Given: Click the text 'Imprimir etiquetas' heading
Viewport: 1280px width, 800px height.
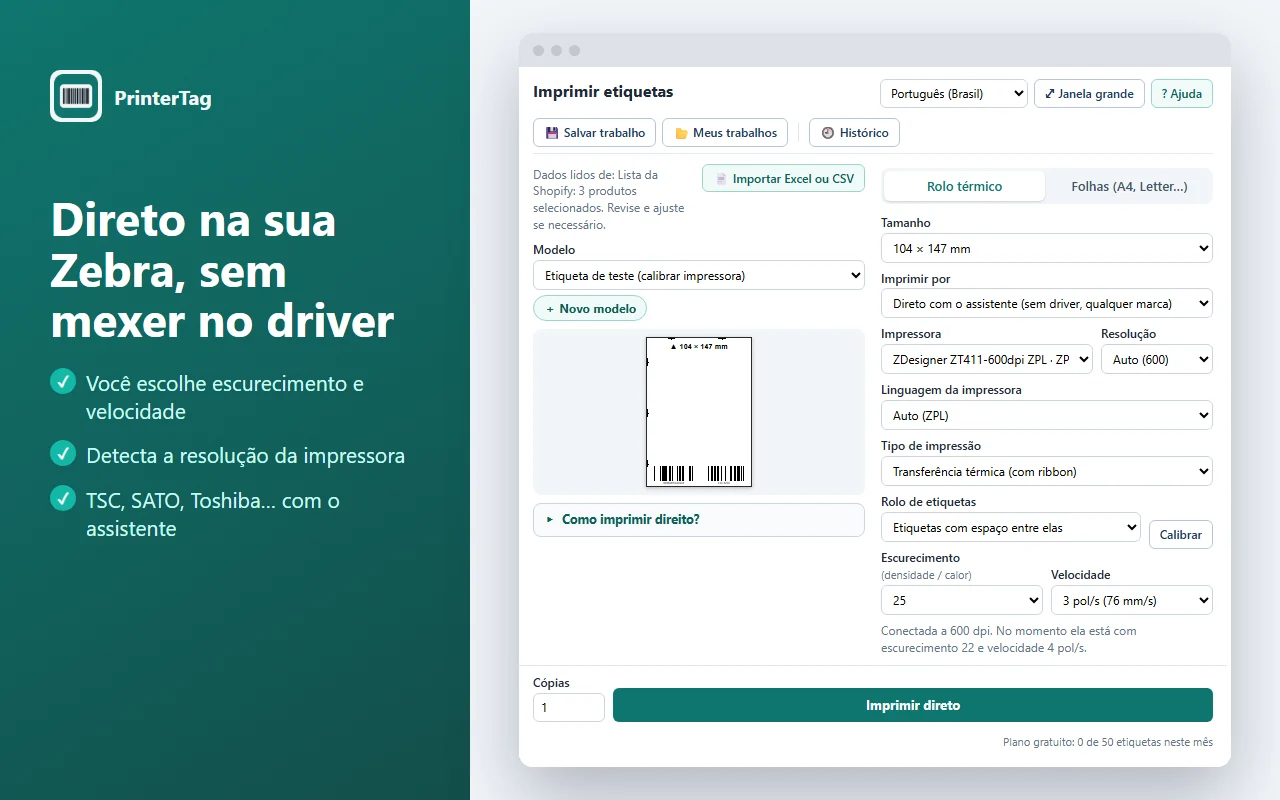Looking at the screenshot, I should (x=603, y=92).
